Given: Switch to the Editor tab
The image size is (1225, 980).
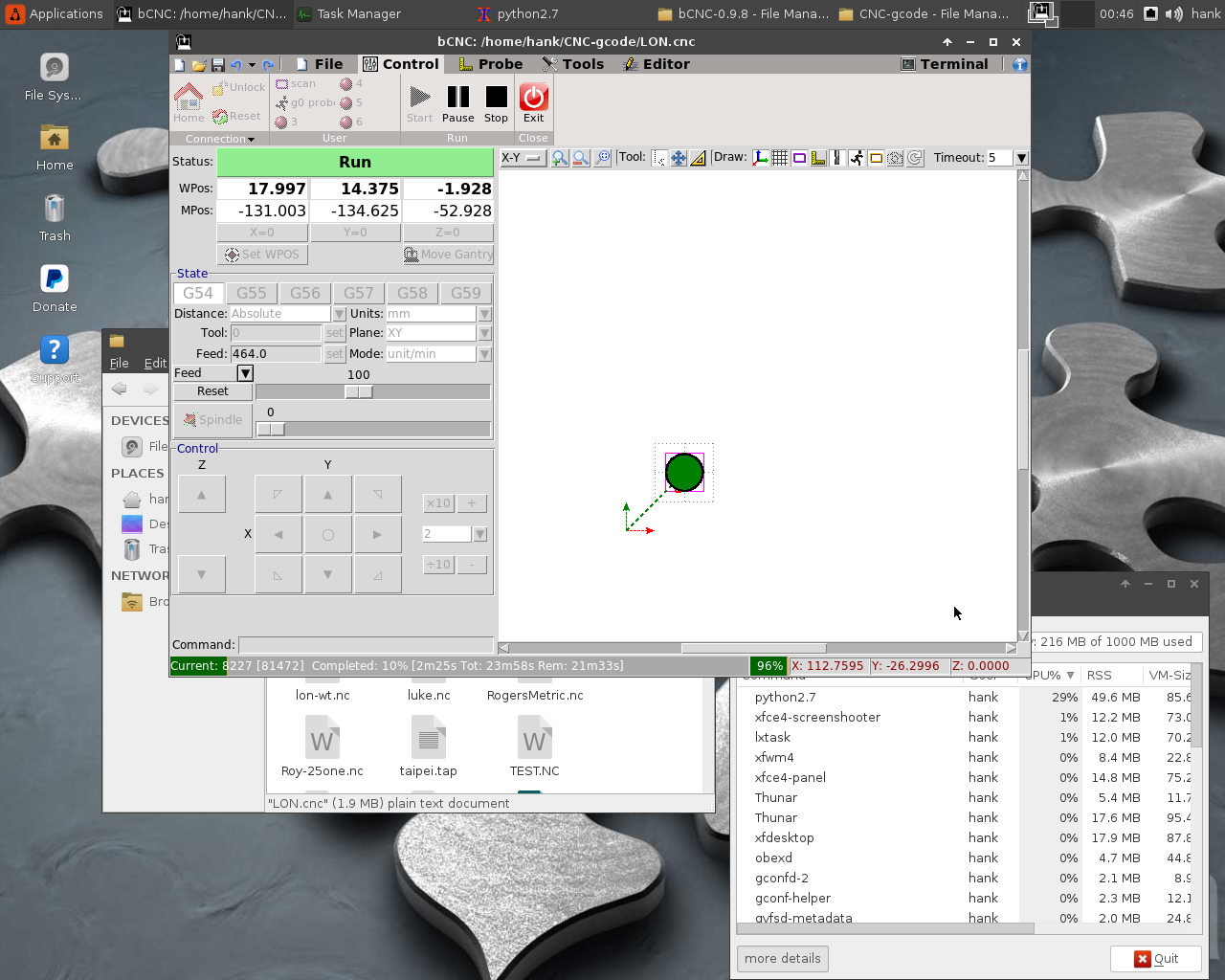Looking at the screenshot, I should point(657,64).
